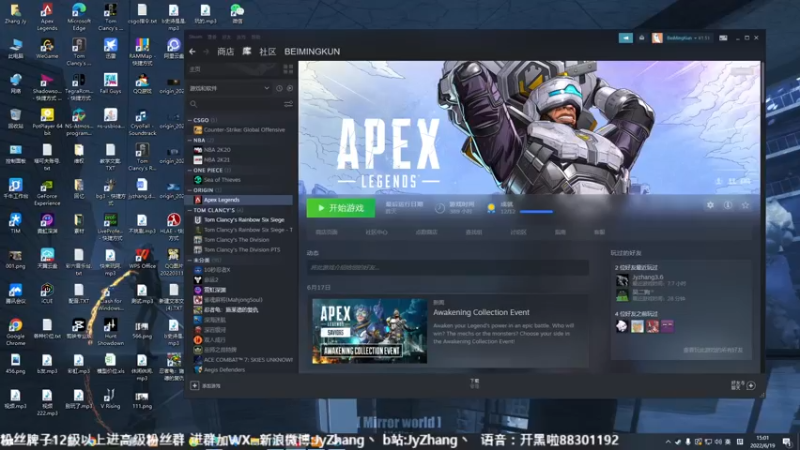Click the Steam announcements megaphone button
Image resolution: width=800 pixels, height=450 pixels.
point(626,38)
